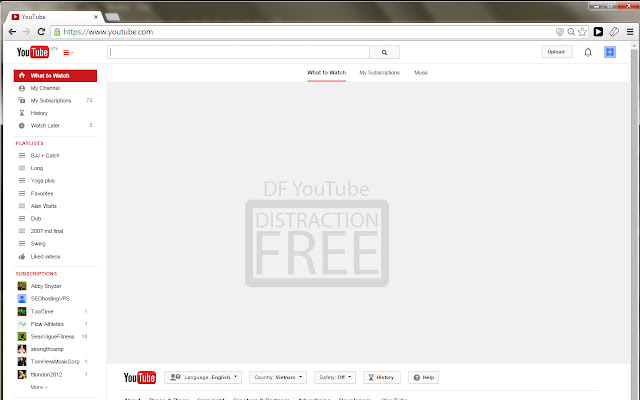Focus the YouTube search field
This screenshot has width=640, height=400.
(x=238, y=52)
